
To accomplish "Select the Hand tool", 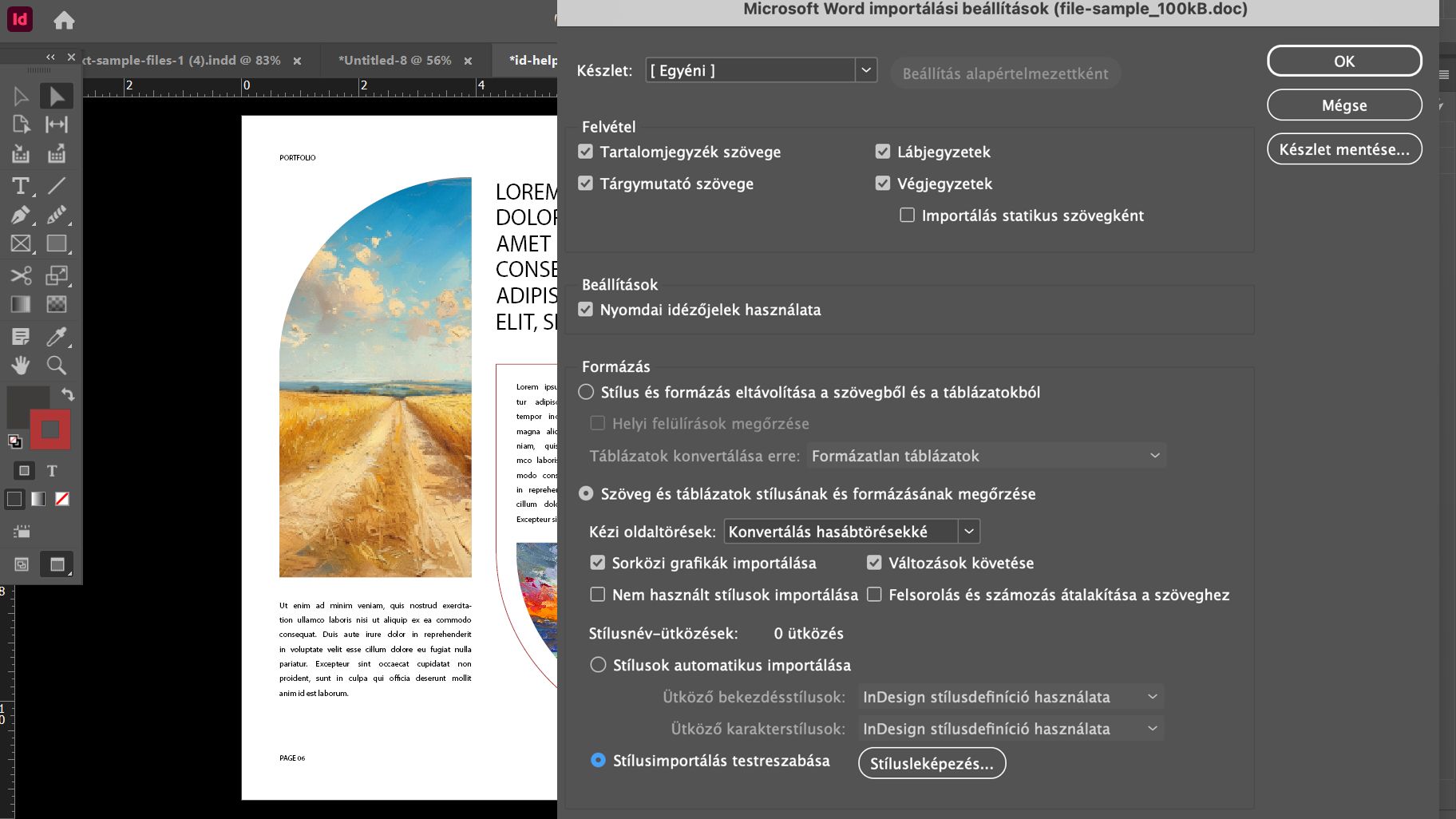I will 21,366.
